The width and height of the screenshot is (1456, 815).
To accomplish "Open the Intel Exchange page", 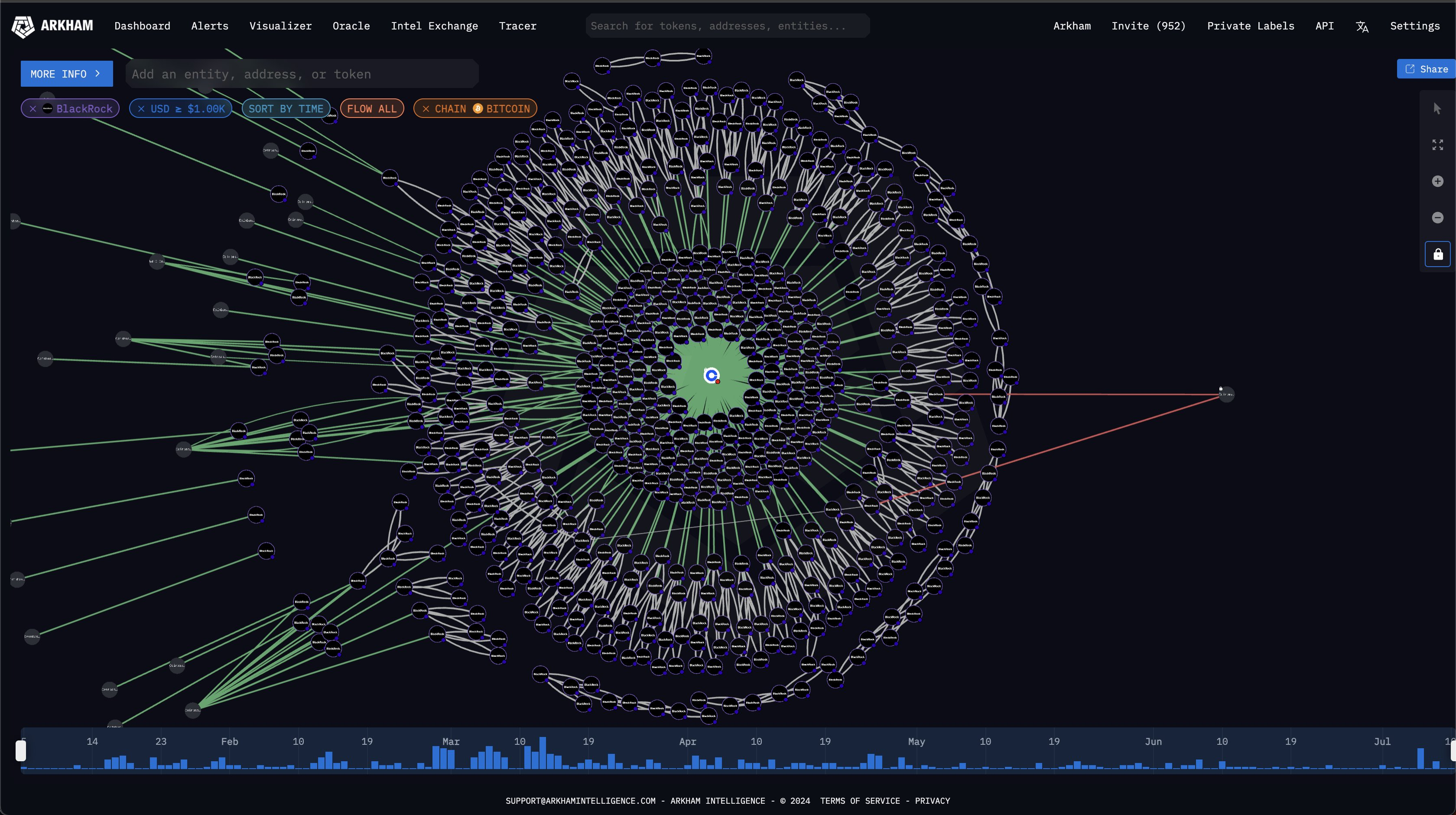I will tap(434, 26).
